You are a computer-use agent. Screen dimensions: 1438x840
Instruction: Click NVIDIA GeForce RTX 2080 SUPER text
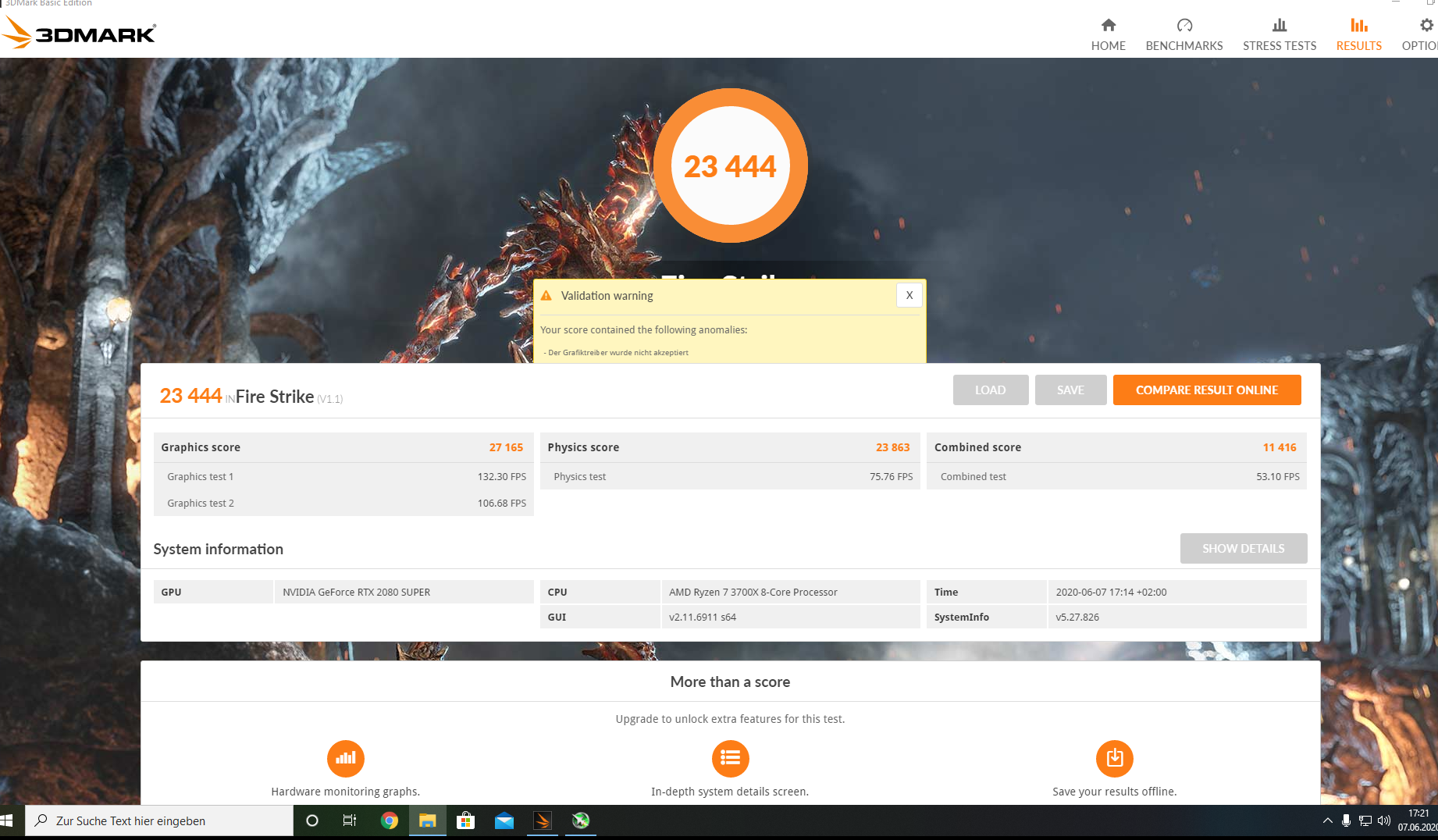(356, 592)
